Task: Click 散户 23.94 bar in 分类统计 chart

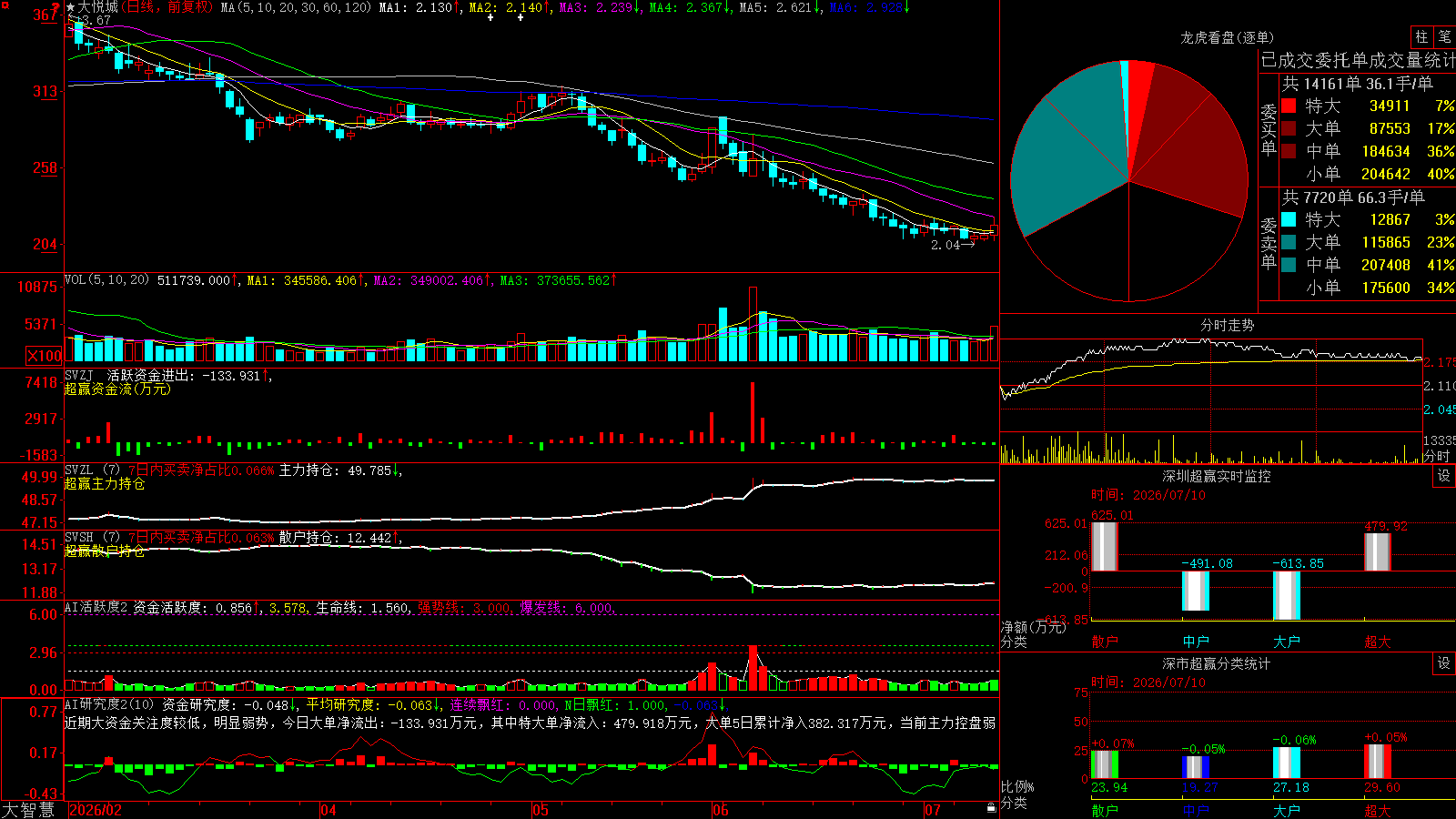Action: [1105, 764]
